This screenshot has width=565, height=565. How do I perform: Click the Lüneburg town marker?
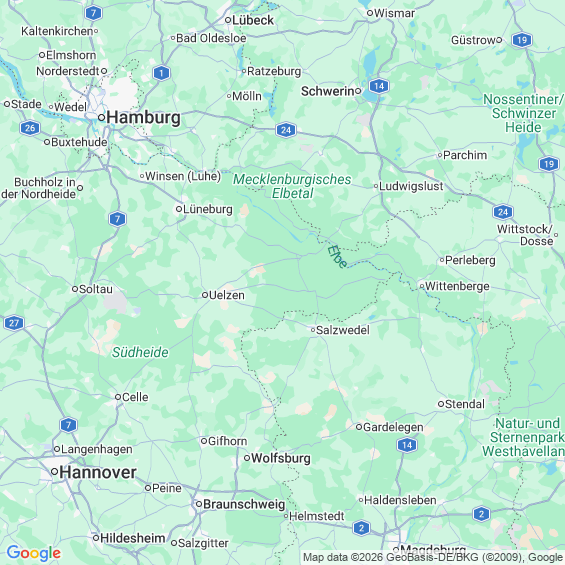tap(179, 209)
